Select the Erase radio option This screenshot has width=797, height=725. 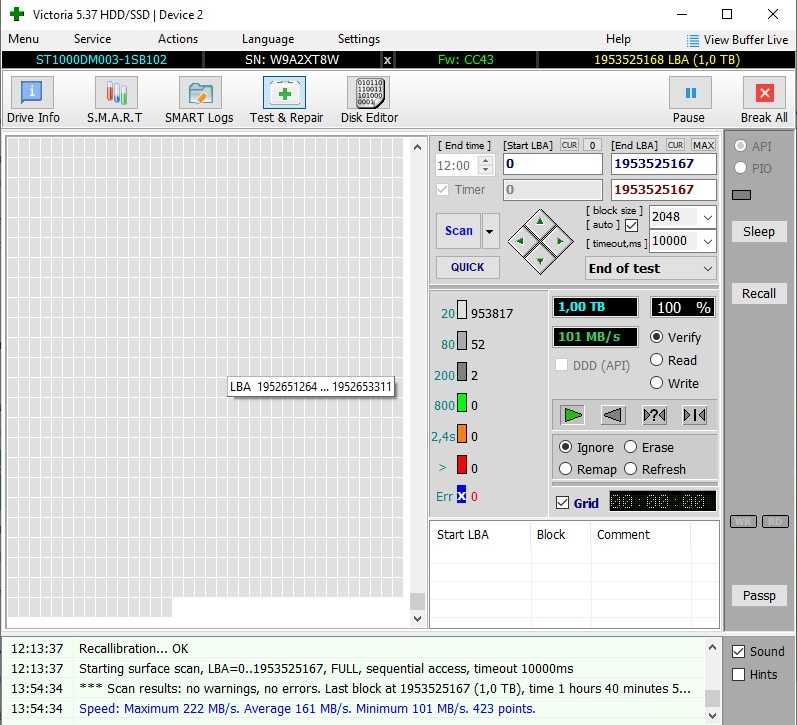[x=630, y=447]
